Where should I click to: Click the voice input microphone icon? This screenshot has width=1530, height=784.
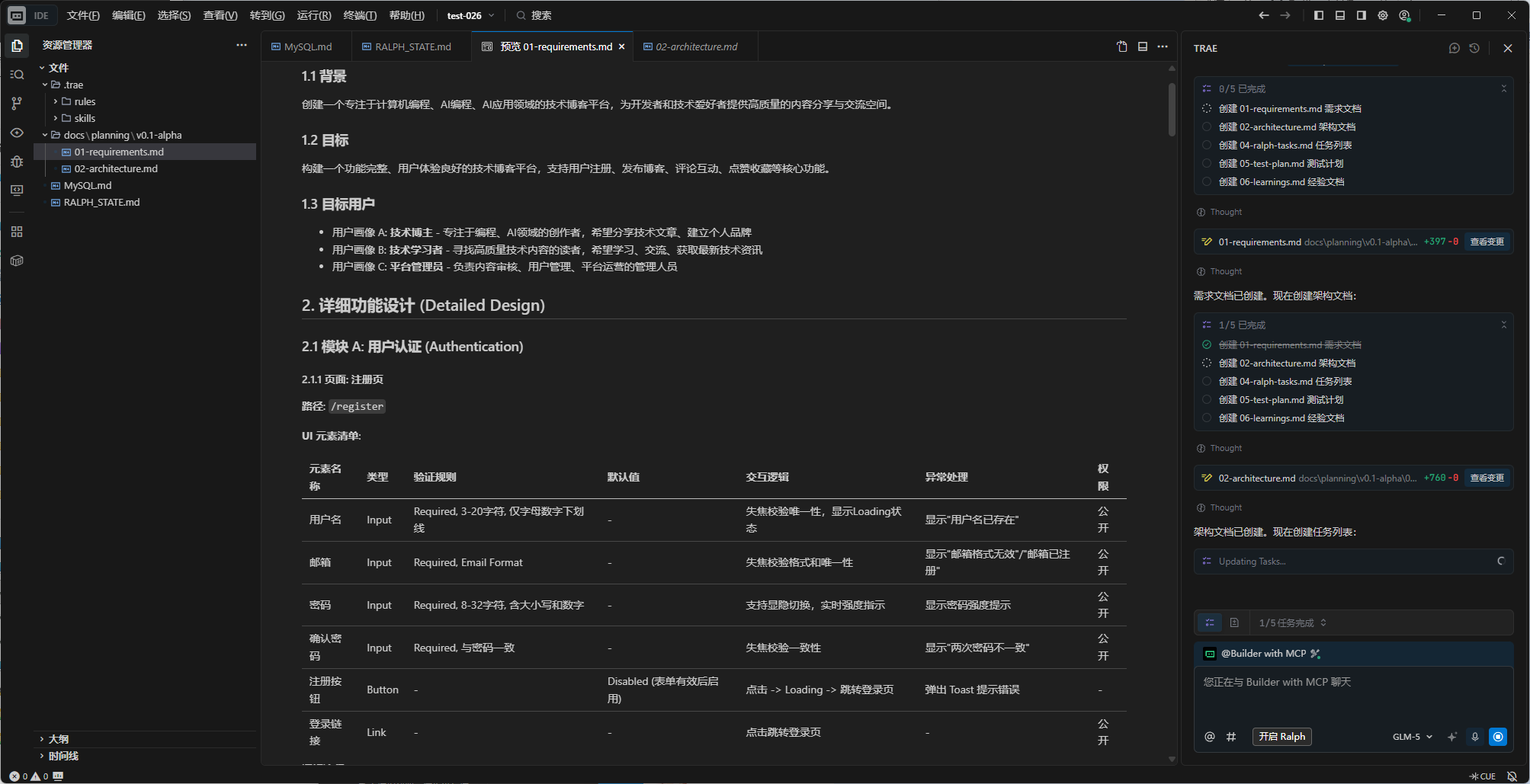coord(1475,737)
